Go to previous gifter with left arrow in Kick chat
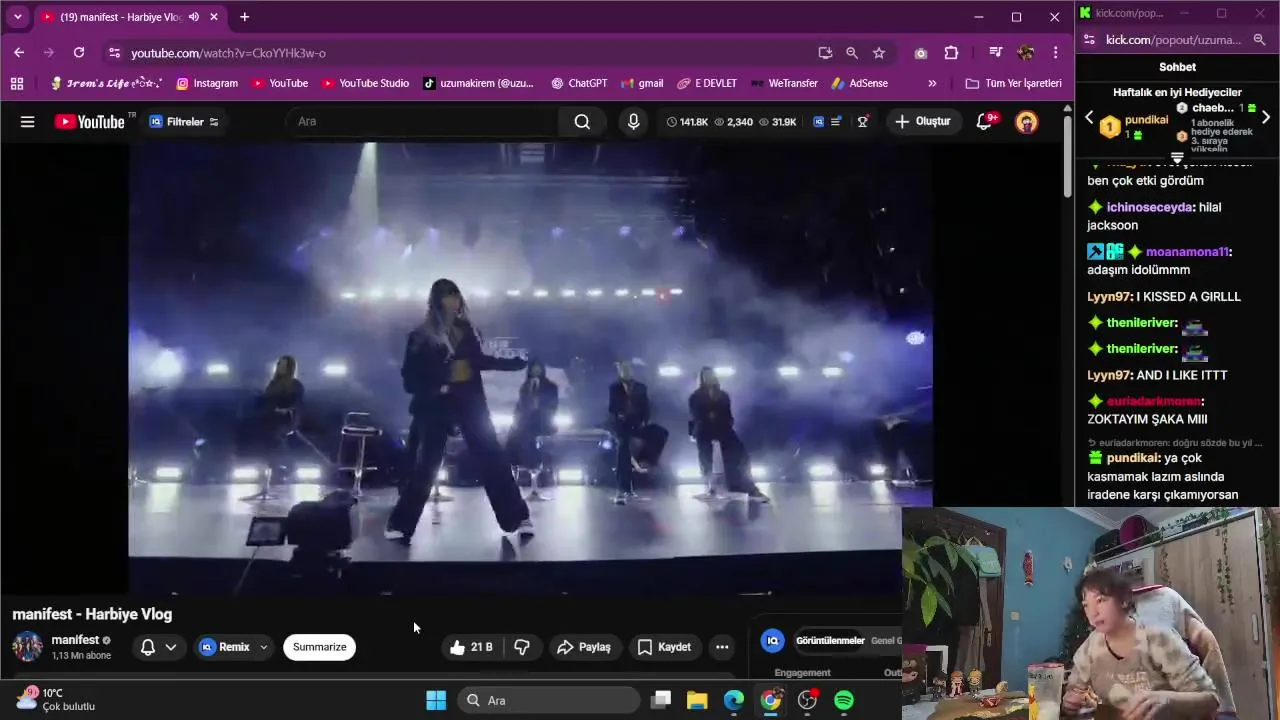 [x=1089, y=118]
